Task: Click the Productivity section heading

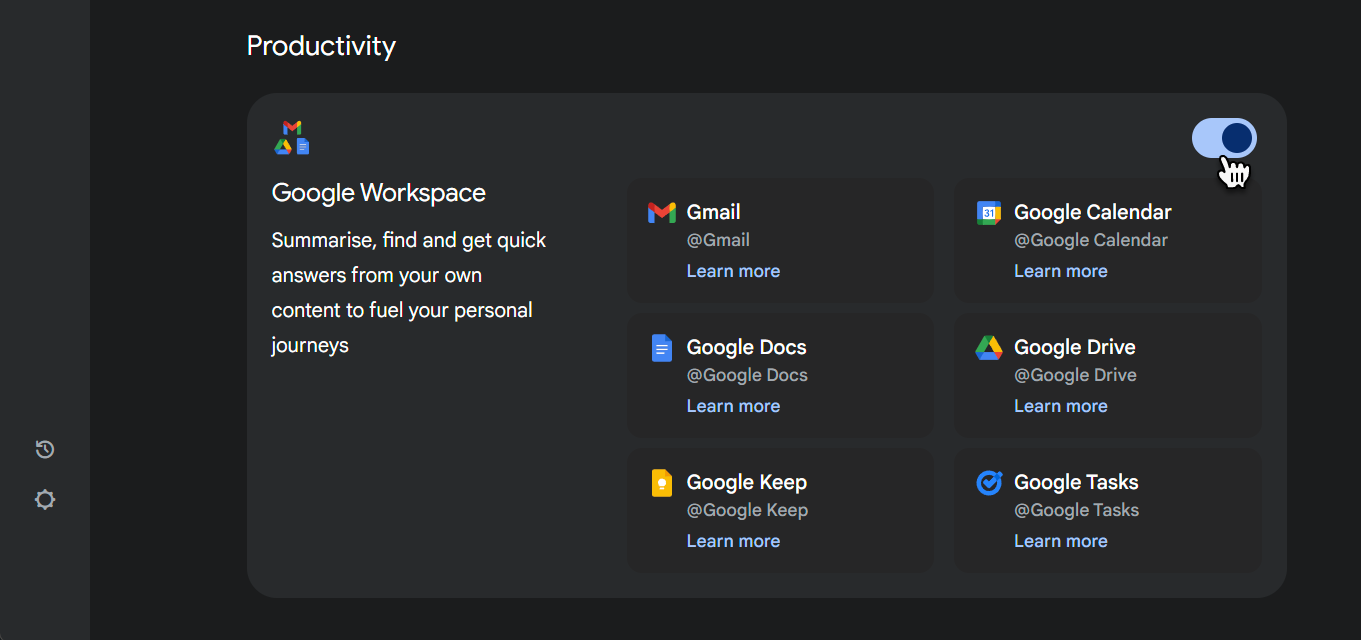Action: pos(321,46)
